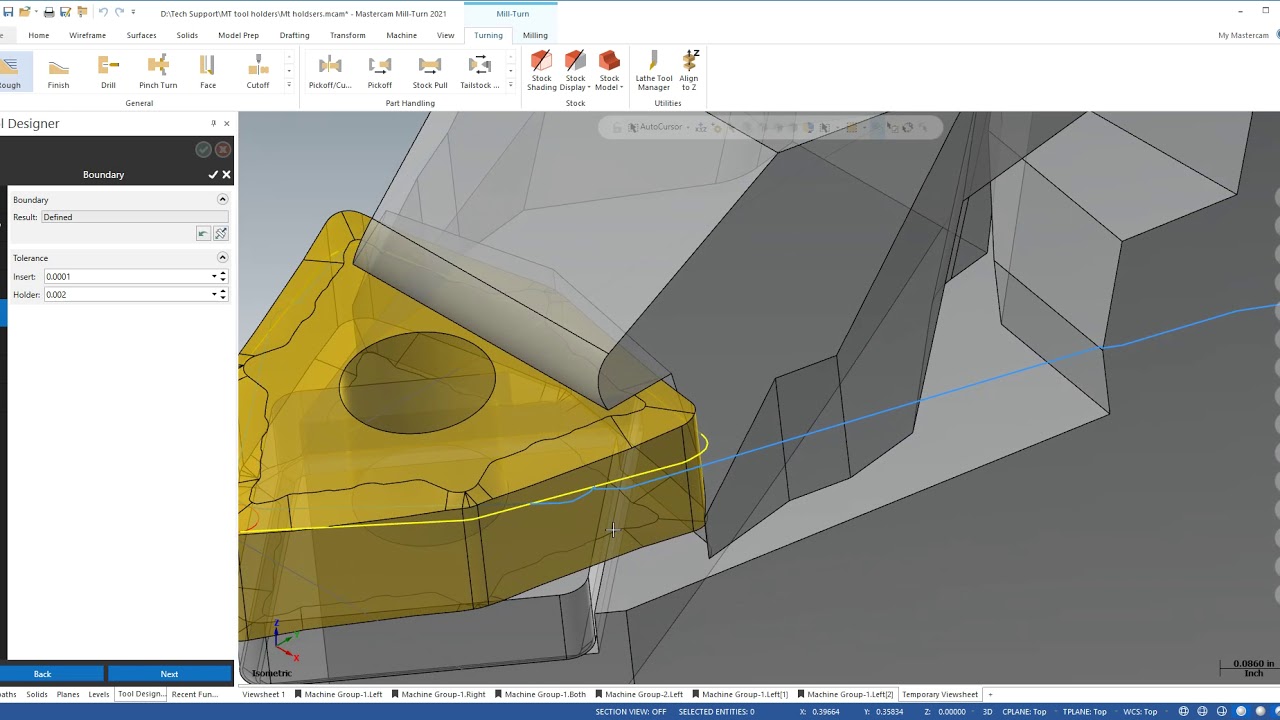Click the red round cancel button
This screenshot has width=1280, height=720.
pos(223,149)
